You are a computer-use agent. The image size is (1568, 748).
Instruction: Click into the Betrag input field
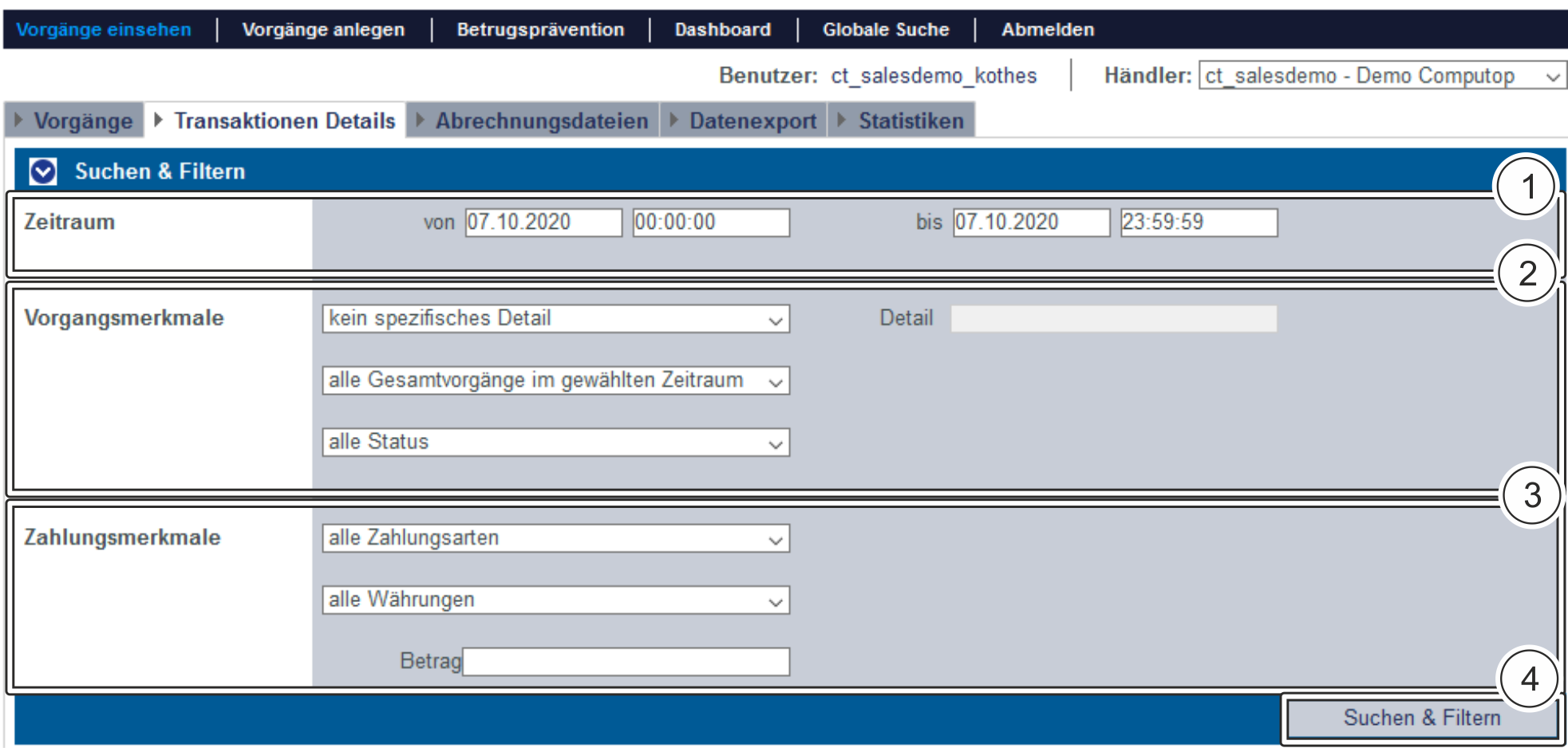click(626, 662)
